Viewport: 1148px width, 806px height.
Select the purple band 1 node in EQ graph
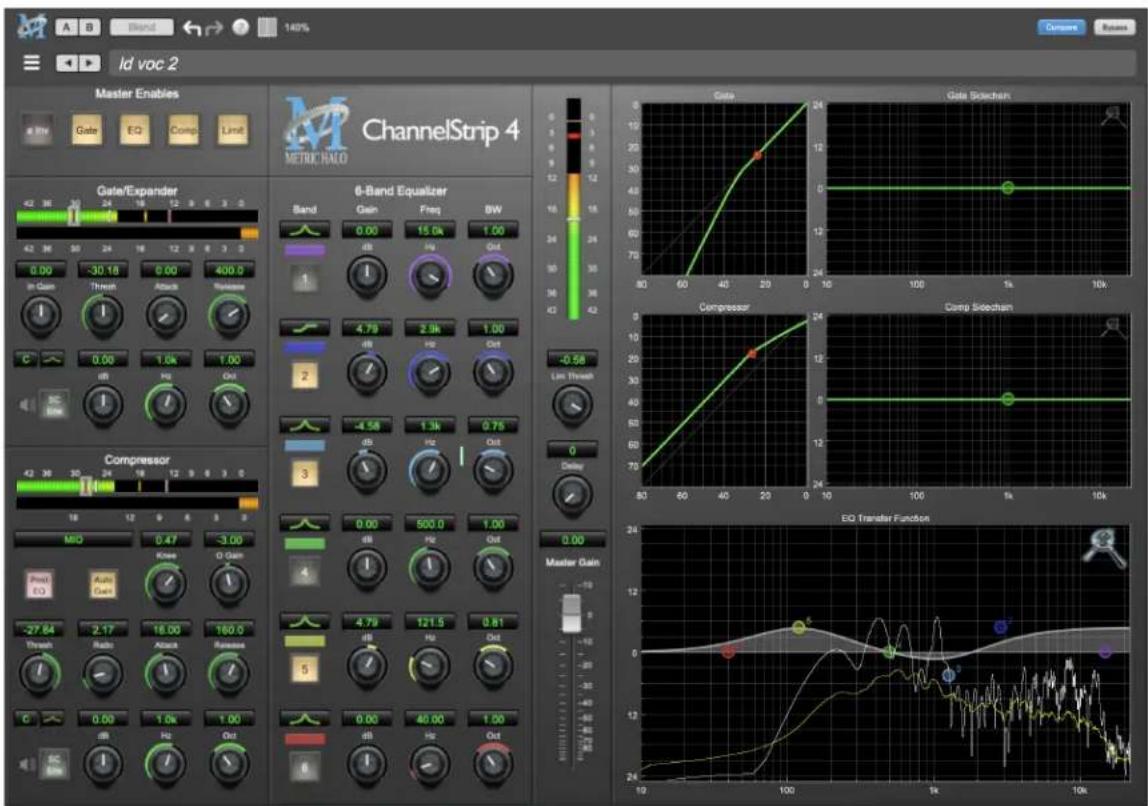1106,651
